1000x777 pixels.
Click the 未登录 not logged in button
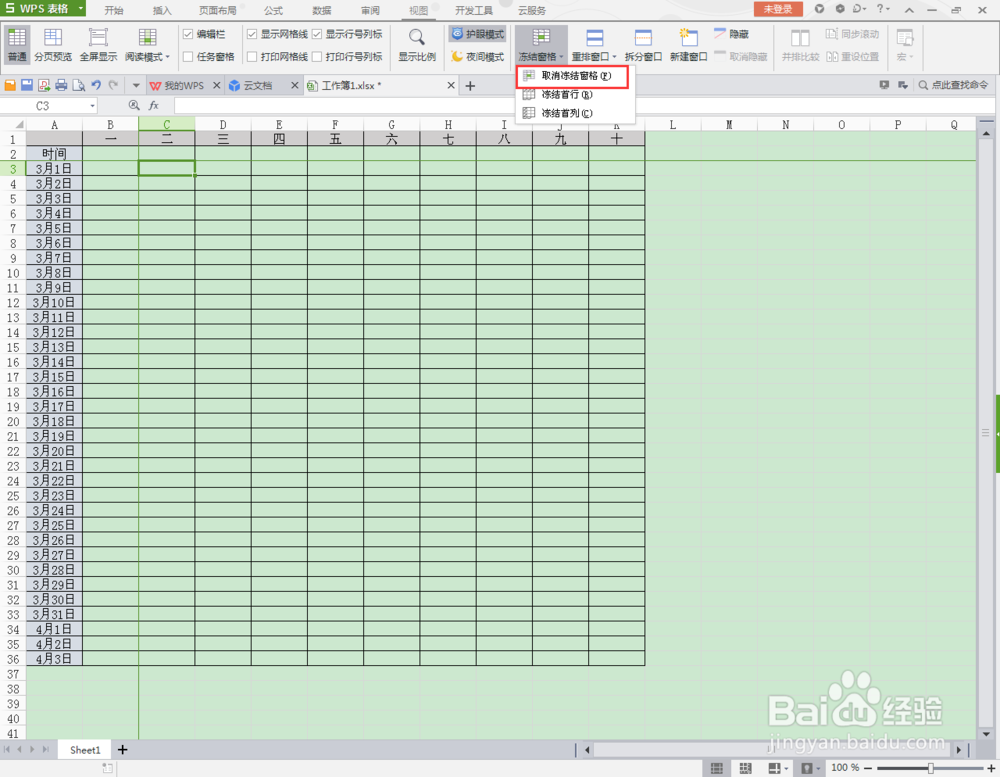pyautogui.click(x=778, y=9)
